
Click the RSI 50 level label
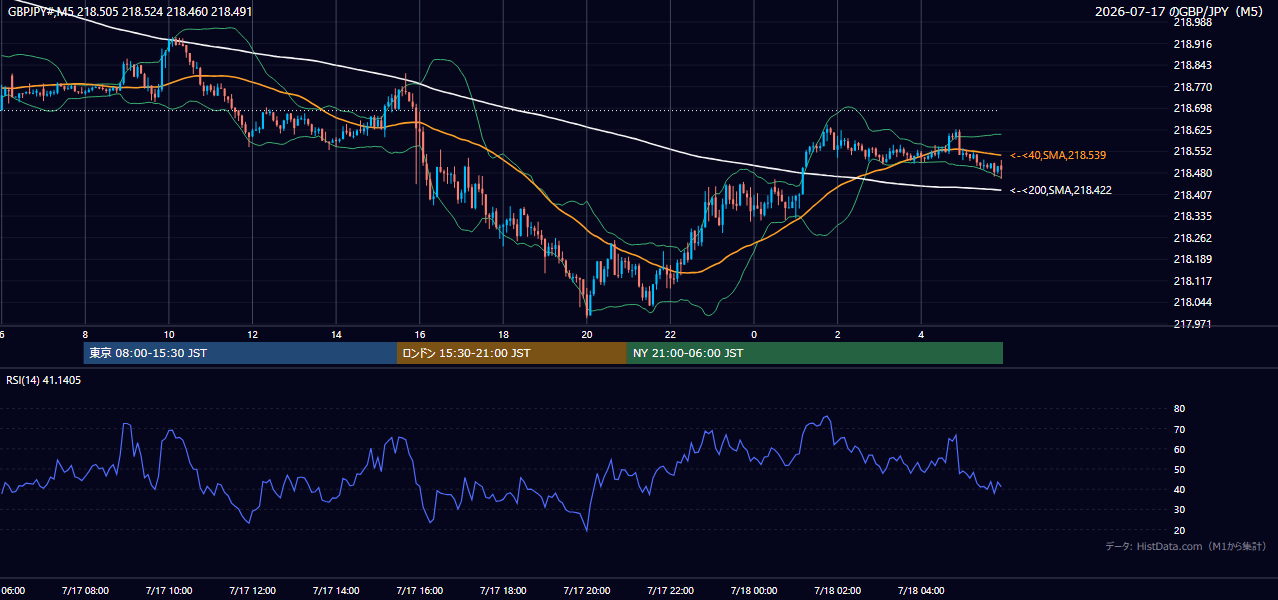coord(1179,469)
